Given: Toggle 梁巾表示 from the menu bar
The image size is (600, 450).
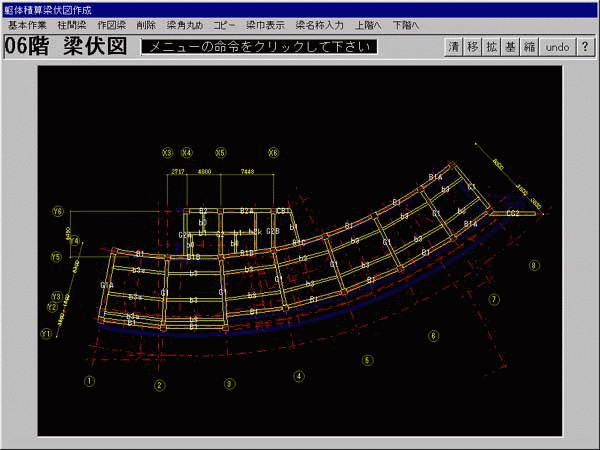Looking at the screenshot, I should click(x=266, y=24).
